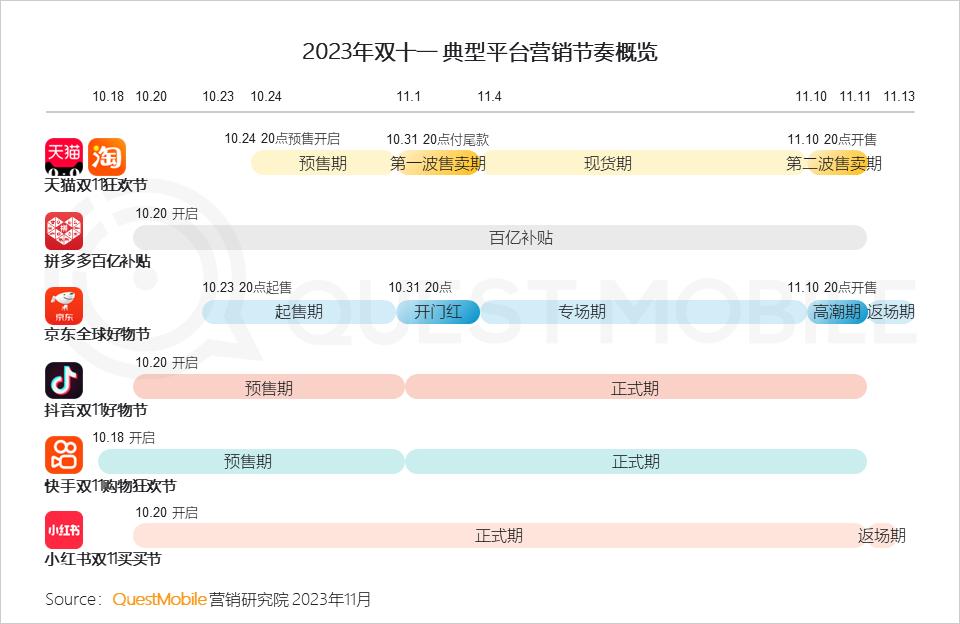Click the JD 返场期 label
The width and height of the screenshot is (960, 624).
coord(891,312)
